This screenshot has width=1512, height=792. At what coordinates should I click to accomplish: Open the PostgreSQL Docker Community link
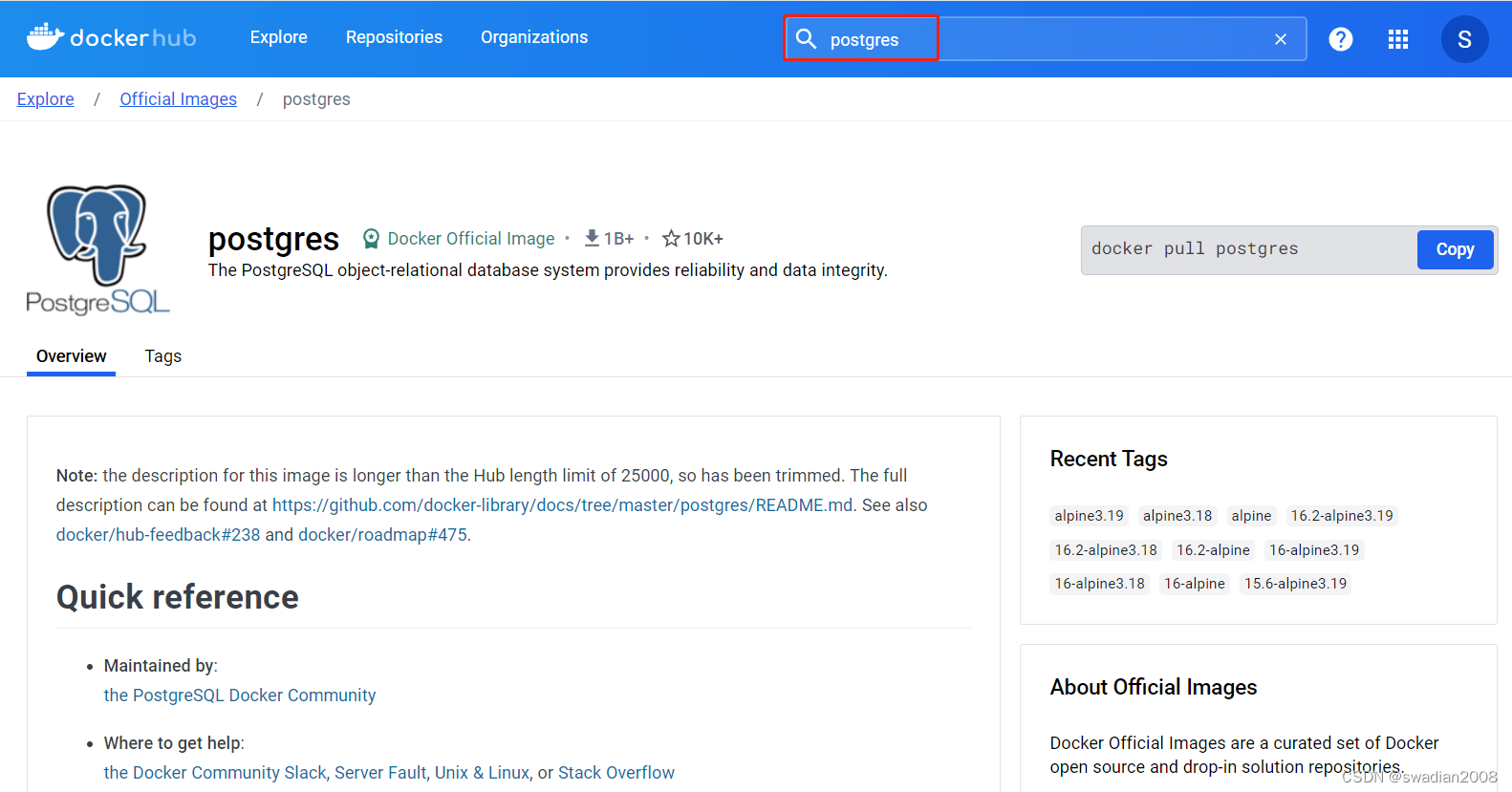(x=239, y=696)
